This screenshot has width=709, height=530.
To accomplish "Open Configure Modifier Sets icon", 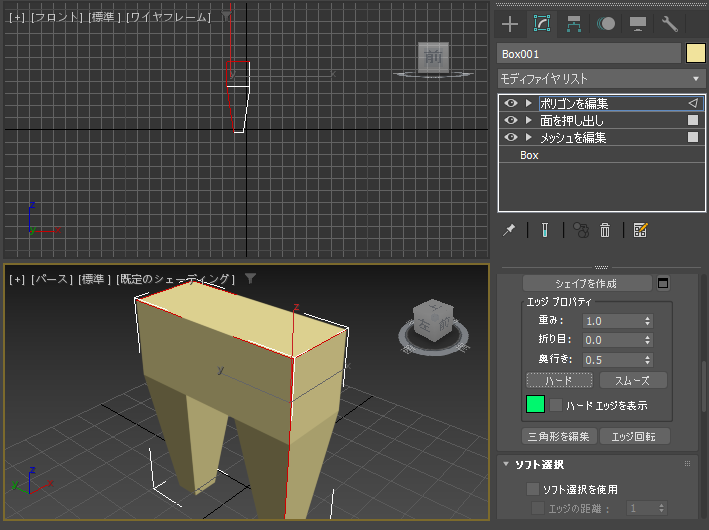I will tap(640, 230).
